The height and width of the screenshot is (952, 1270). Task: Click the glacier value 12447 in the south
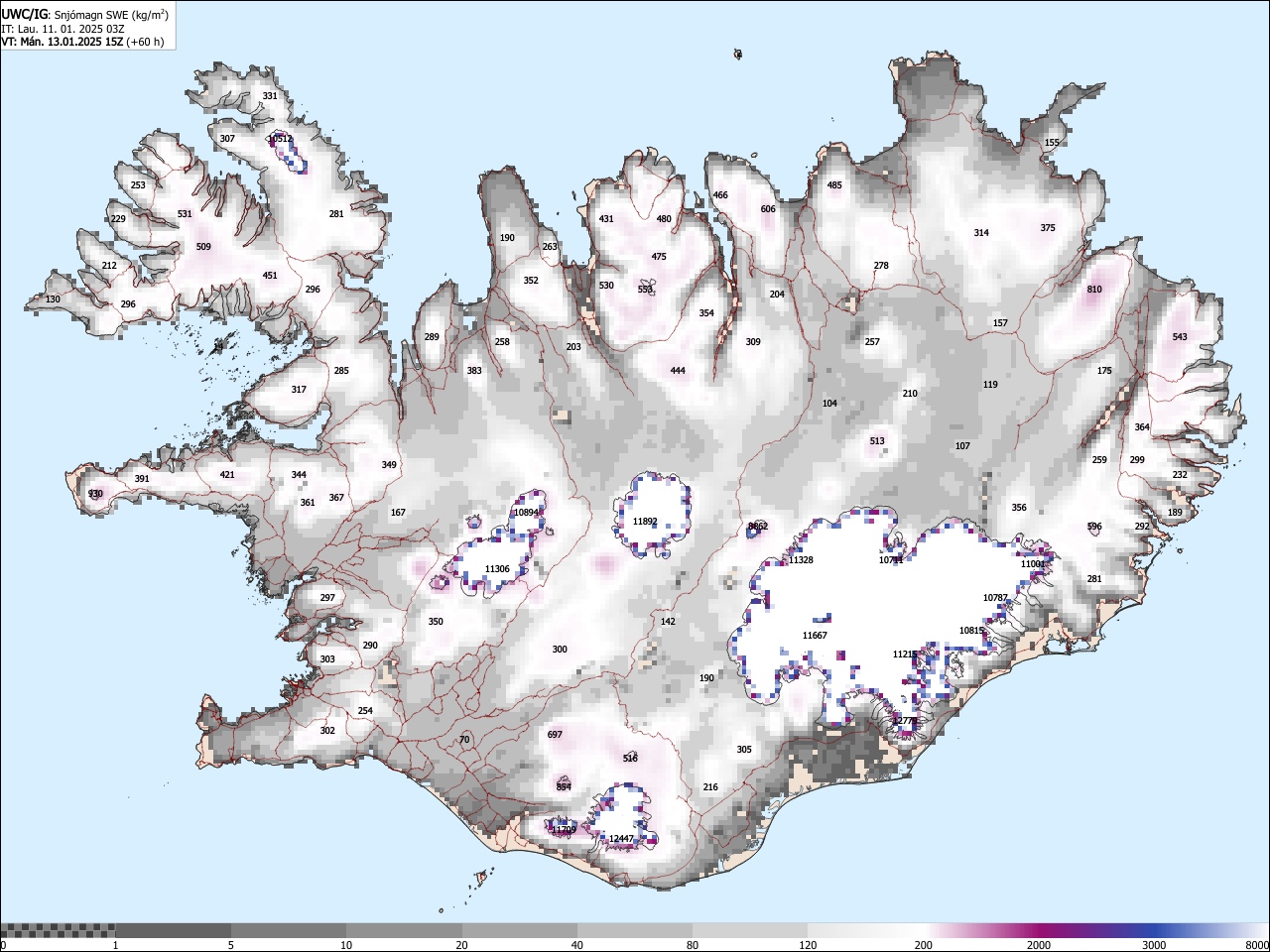621,839
